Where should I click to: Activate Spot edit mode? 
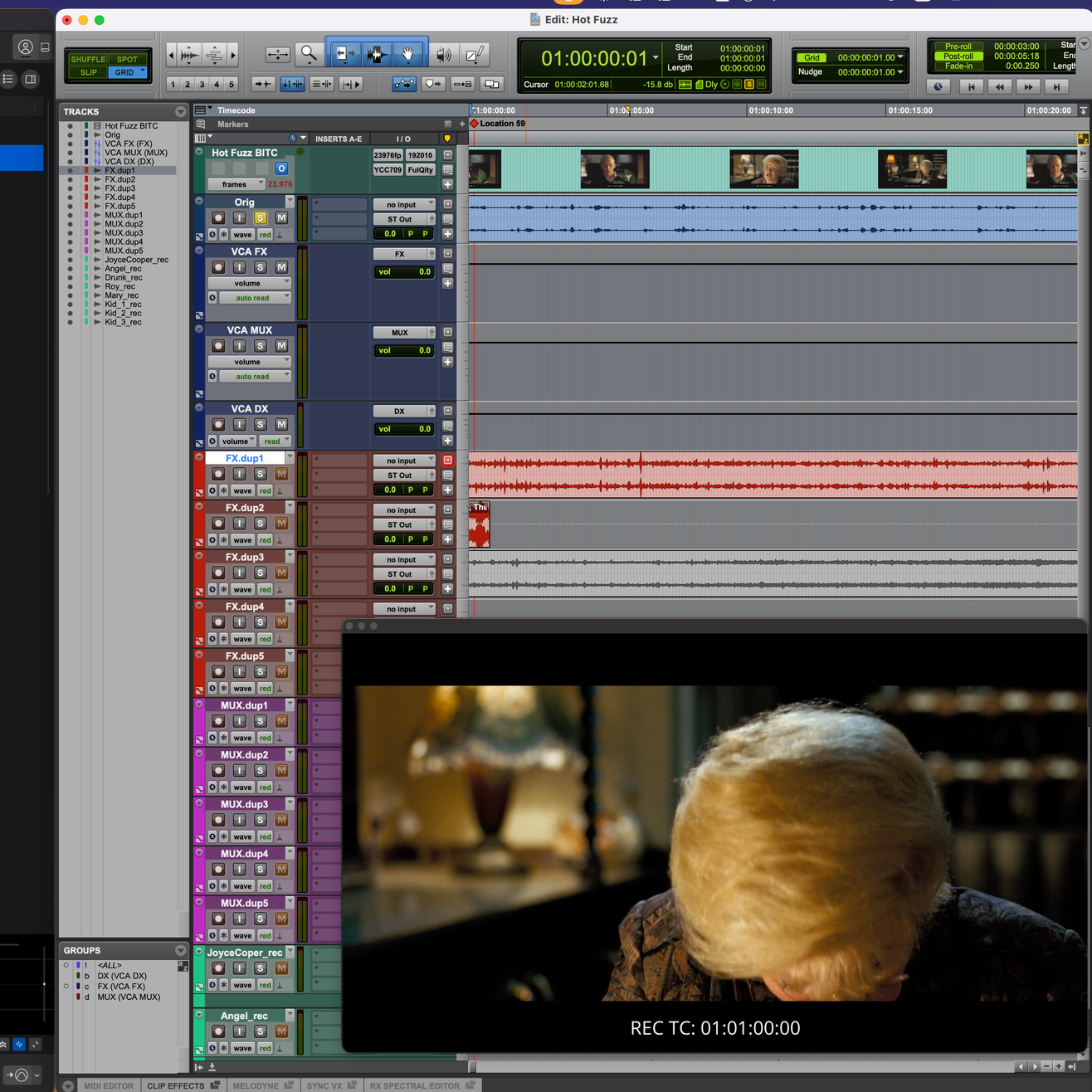tap(127, 59)
